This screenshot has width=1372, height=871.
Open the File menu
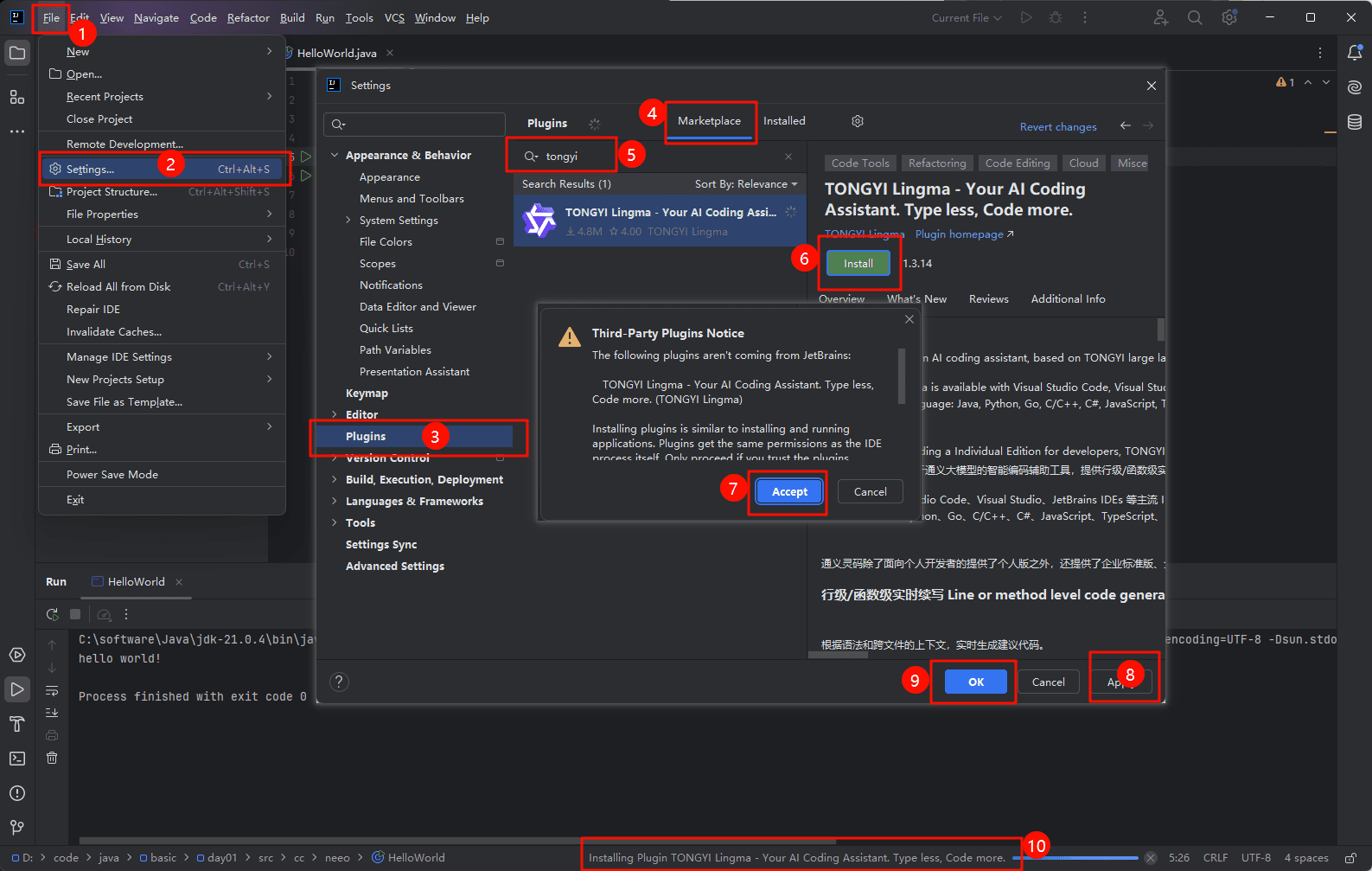51,17
